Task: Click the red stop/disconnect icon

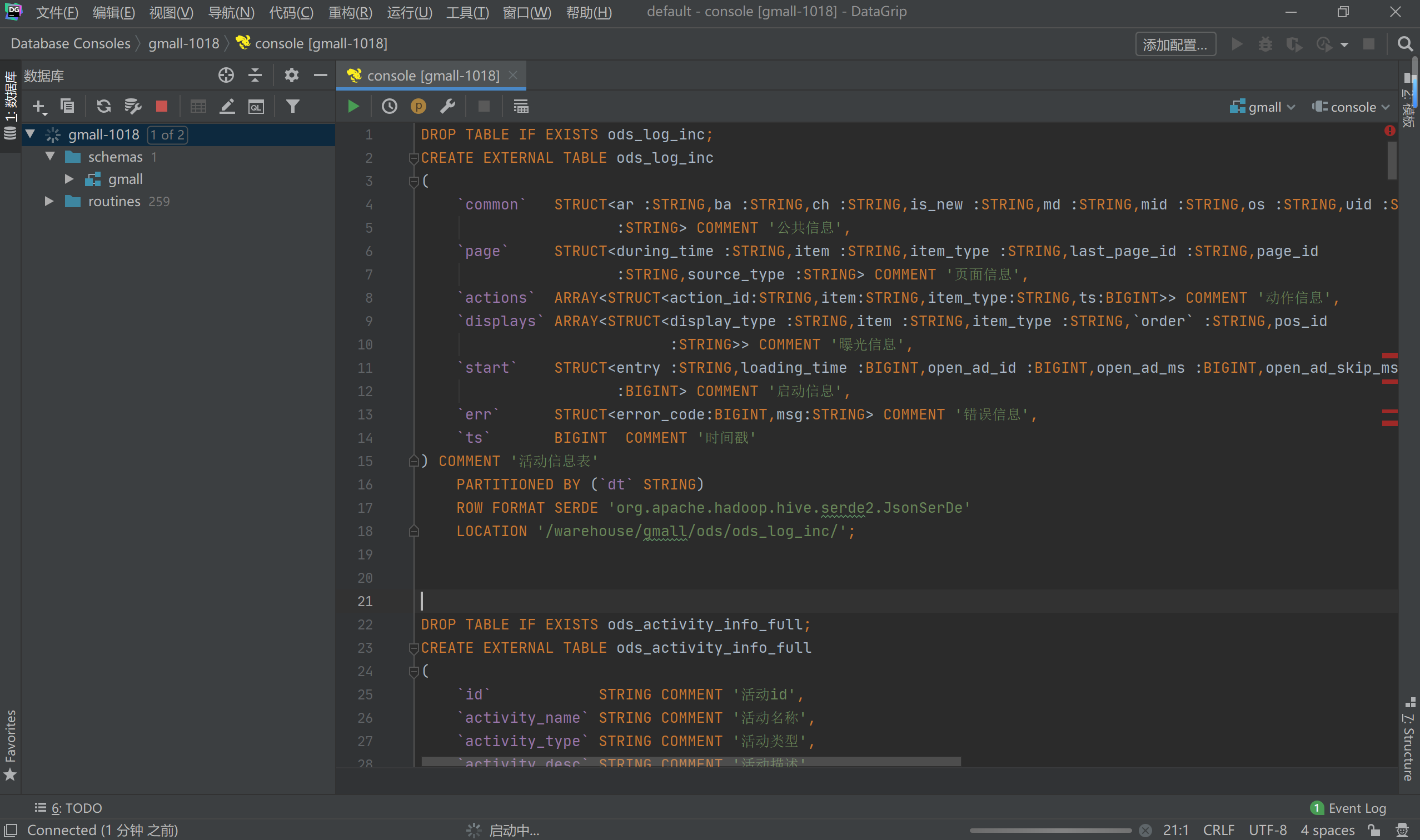Action: coord(161,107)
